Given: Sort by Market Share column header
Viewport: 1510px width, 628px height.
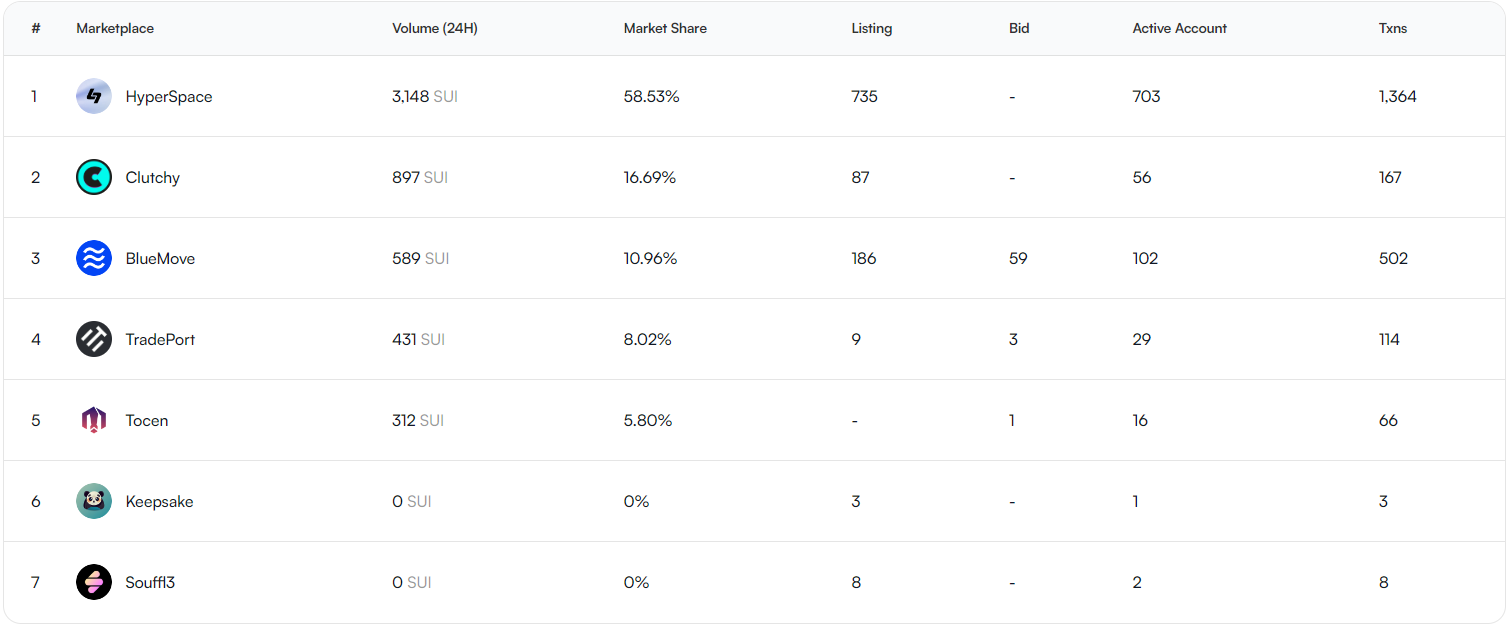Looking at the screenshot, I should [x=665, y=28].
